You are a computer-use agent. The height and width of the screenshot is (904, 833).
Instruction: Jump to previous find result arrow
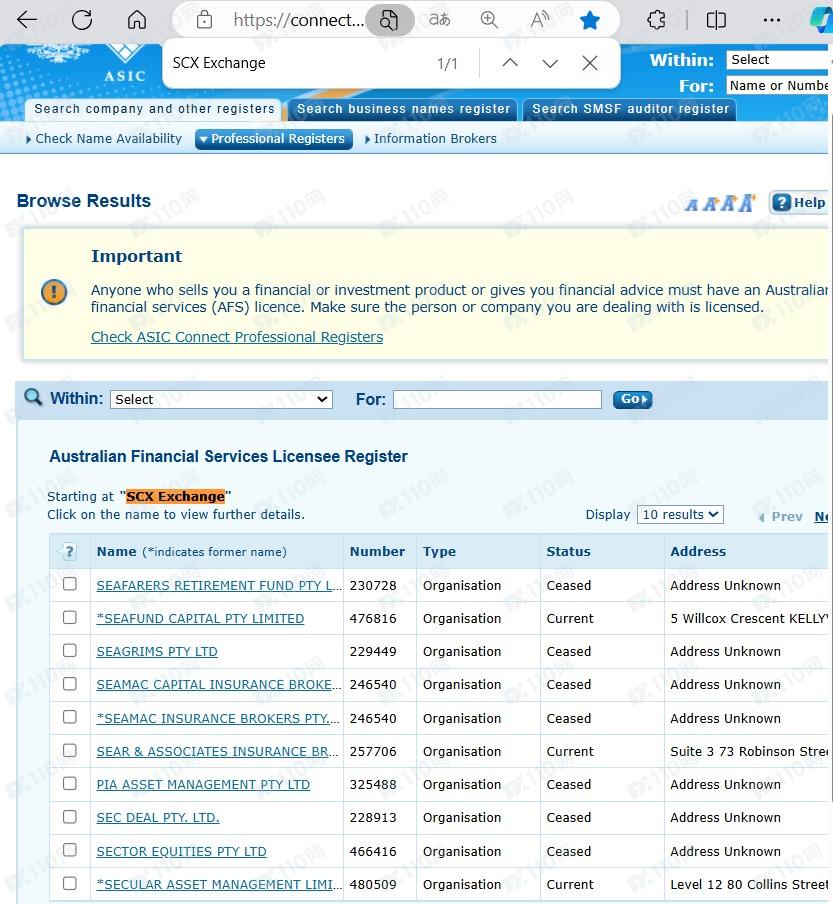[510, 63]
